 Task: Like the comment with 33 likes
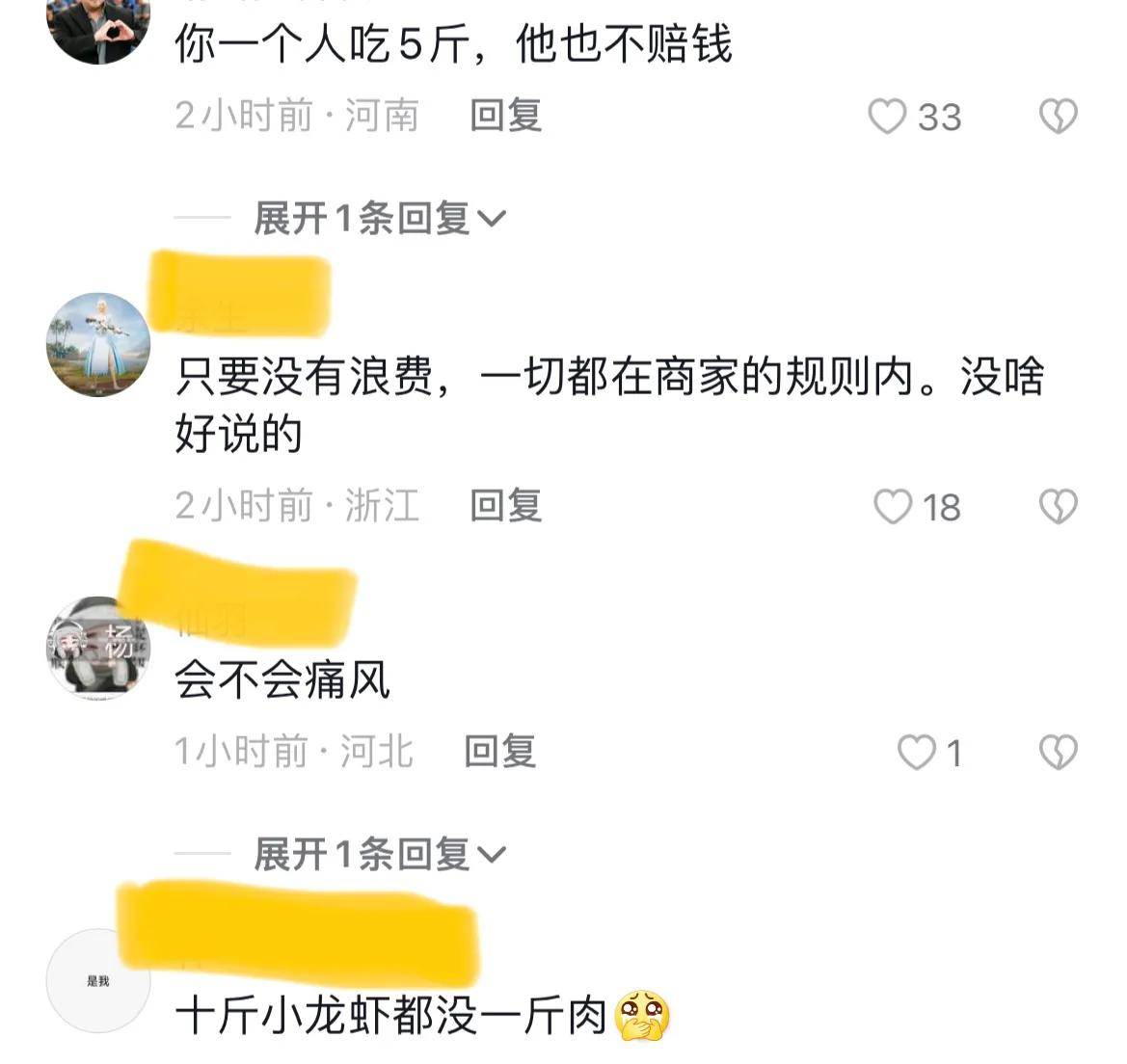click(887, 117)
